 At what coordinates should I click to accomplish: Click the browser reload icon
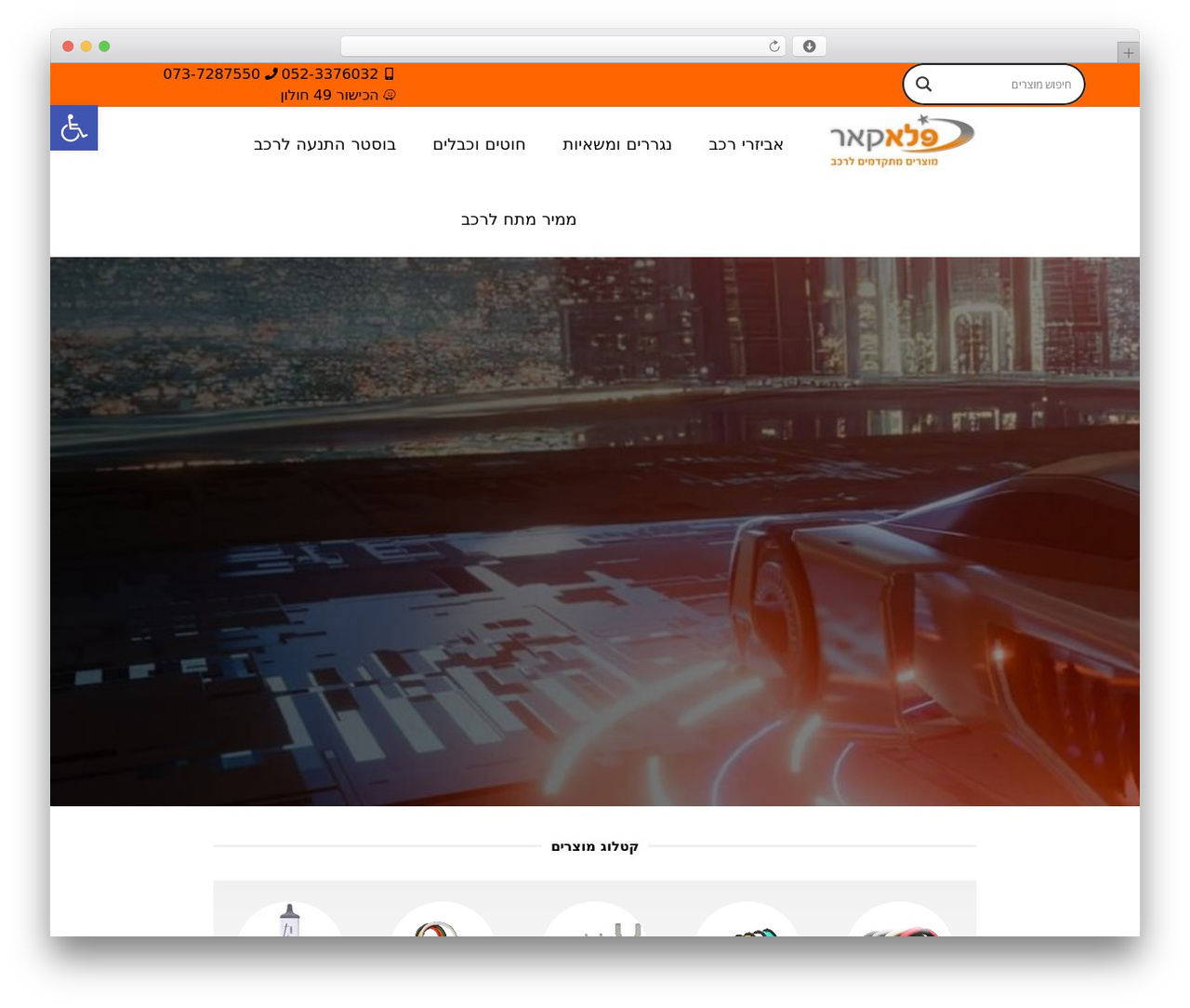pos(774,46)
